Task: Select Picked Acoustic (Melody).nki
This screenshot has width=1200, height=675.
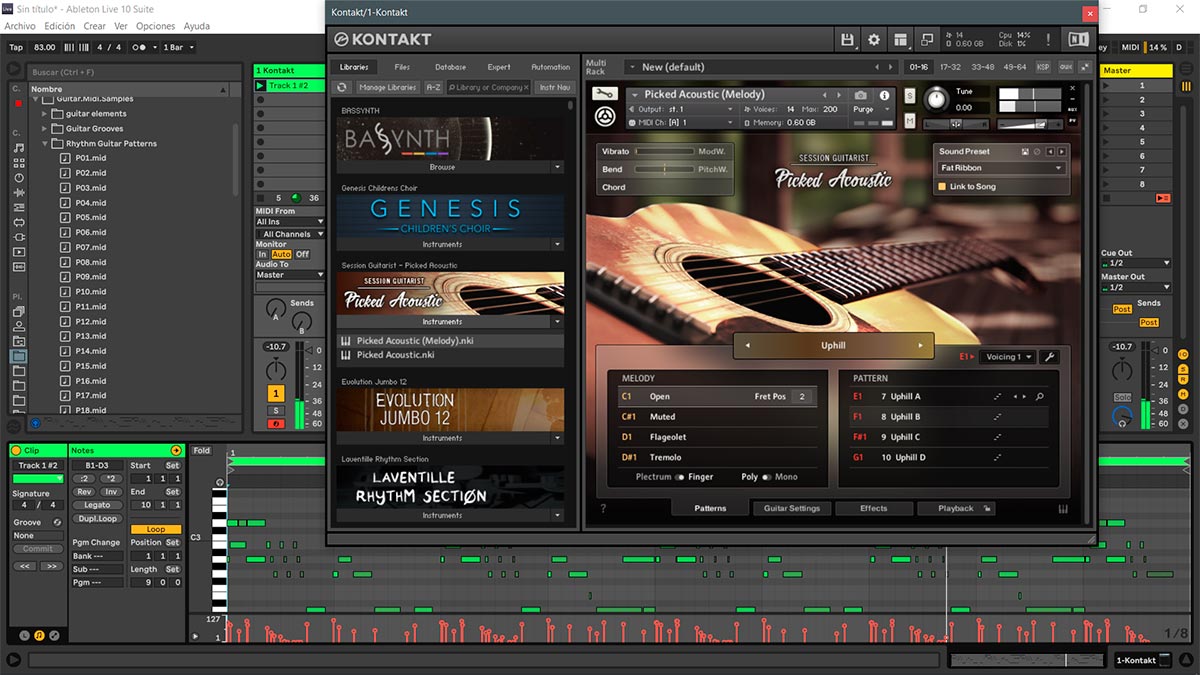Action: pyautogui.click(x=450, y=341)
